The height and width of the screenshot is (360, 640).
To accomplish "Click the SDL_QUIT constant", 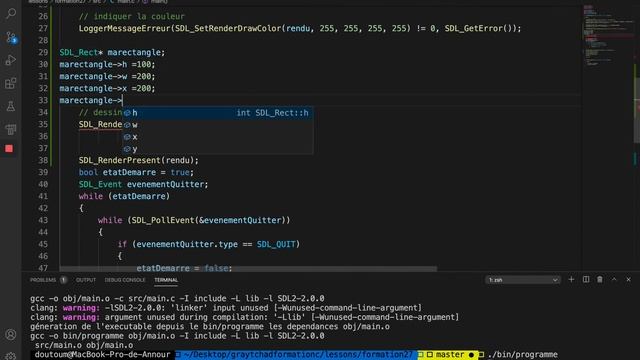I will [276, 244].
